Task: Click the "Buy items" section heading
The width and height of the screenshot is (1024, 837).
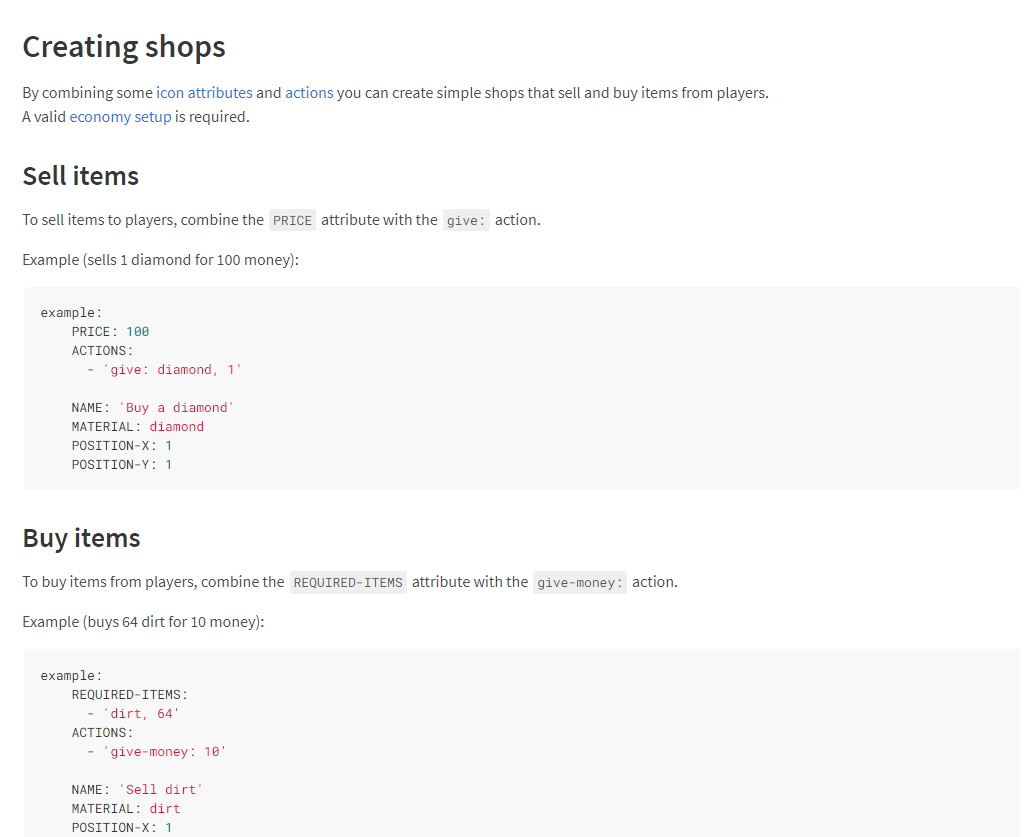Action: 81,538
